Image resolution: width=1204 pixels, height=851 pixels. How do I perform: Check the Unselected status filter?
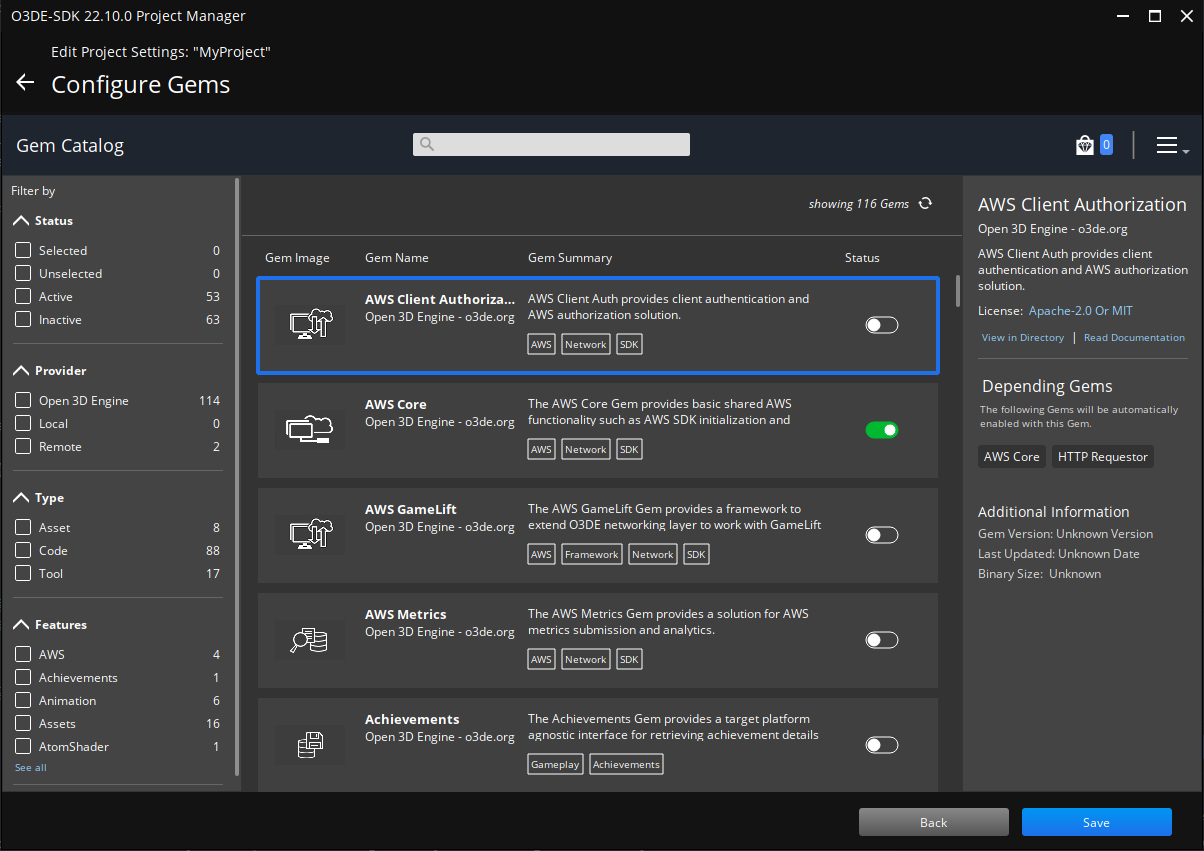(23, 273)
